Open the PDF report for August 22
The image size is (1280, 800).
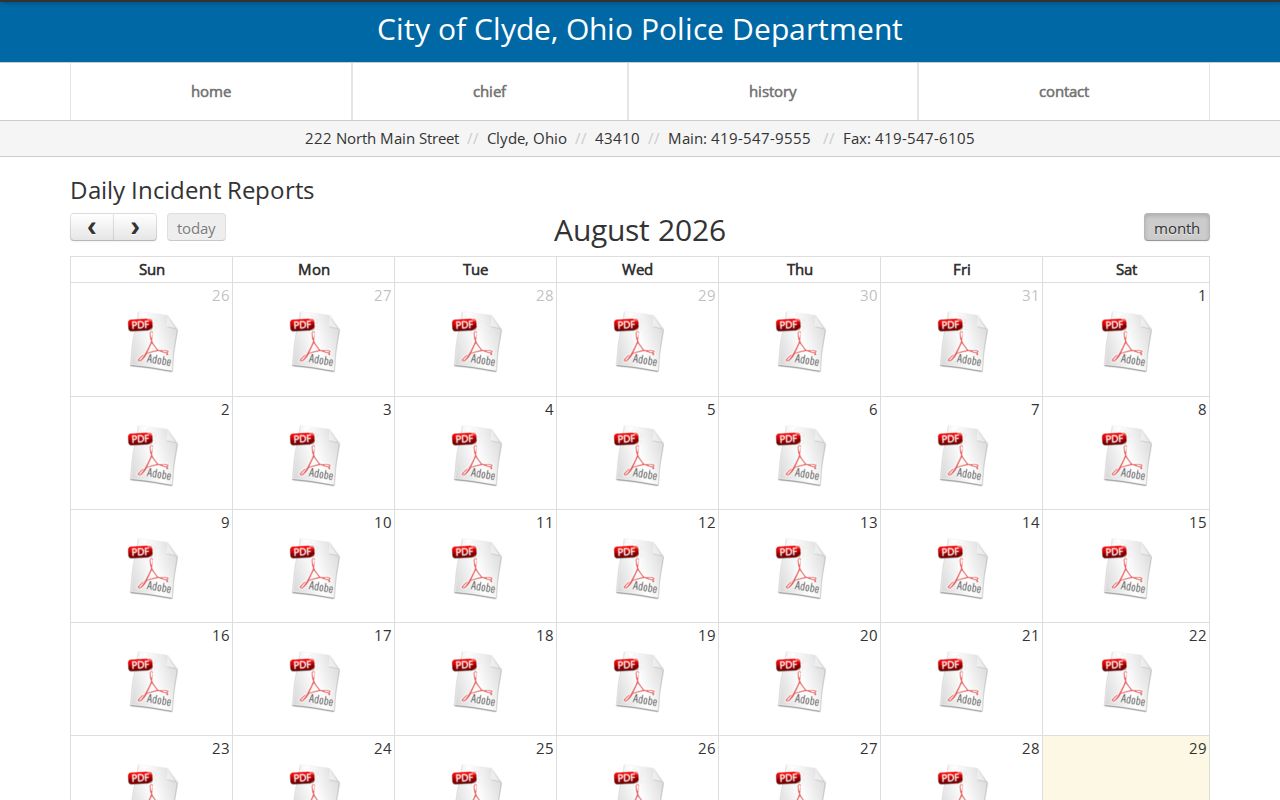click(1126, 682)
